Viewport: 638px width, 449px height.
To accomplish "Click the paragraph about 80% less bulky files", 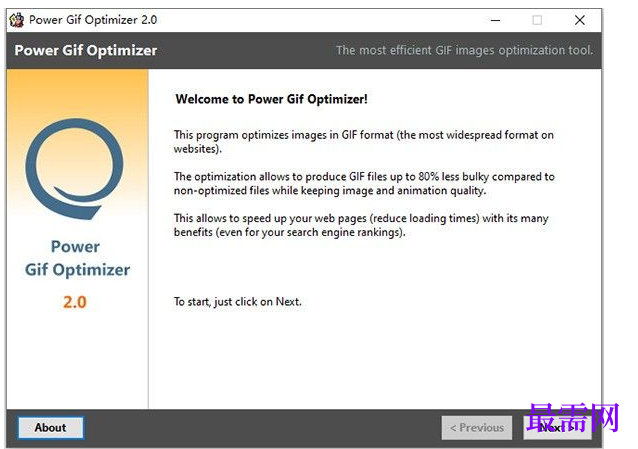I will [x=364, y=184].
